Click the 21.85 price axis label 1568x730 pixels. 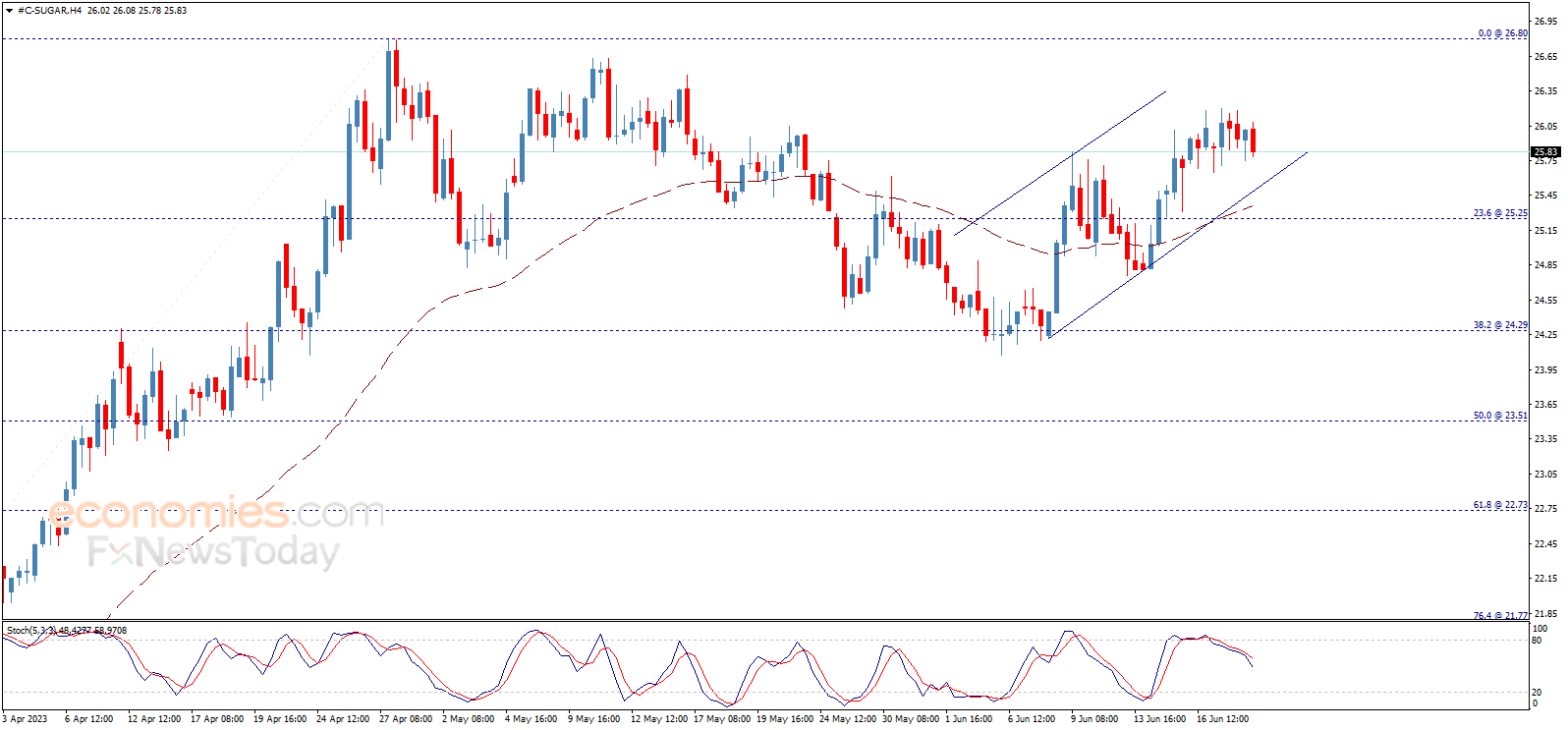(x=1546, y=613)
